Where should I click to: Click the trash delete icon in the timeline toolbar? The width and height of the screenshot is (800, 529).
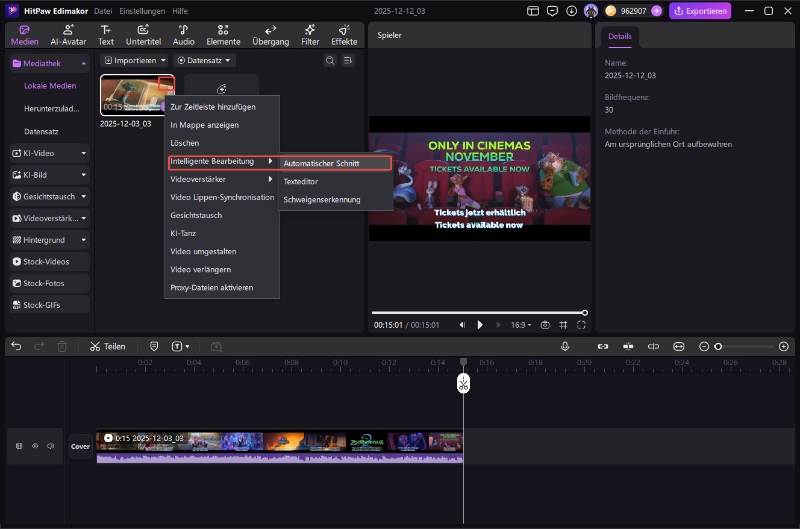(62, 346)
